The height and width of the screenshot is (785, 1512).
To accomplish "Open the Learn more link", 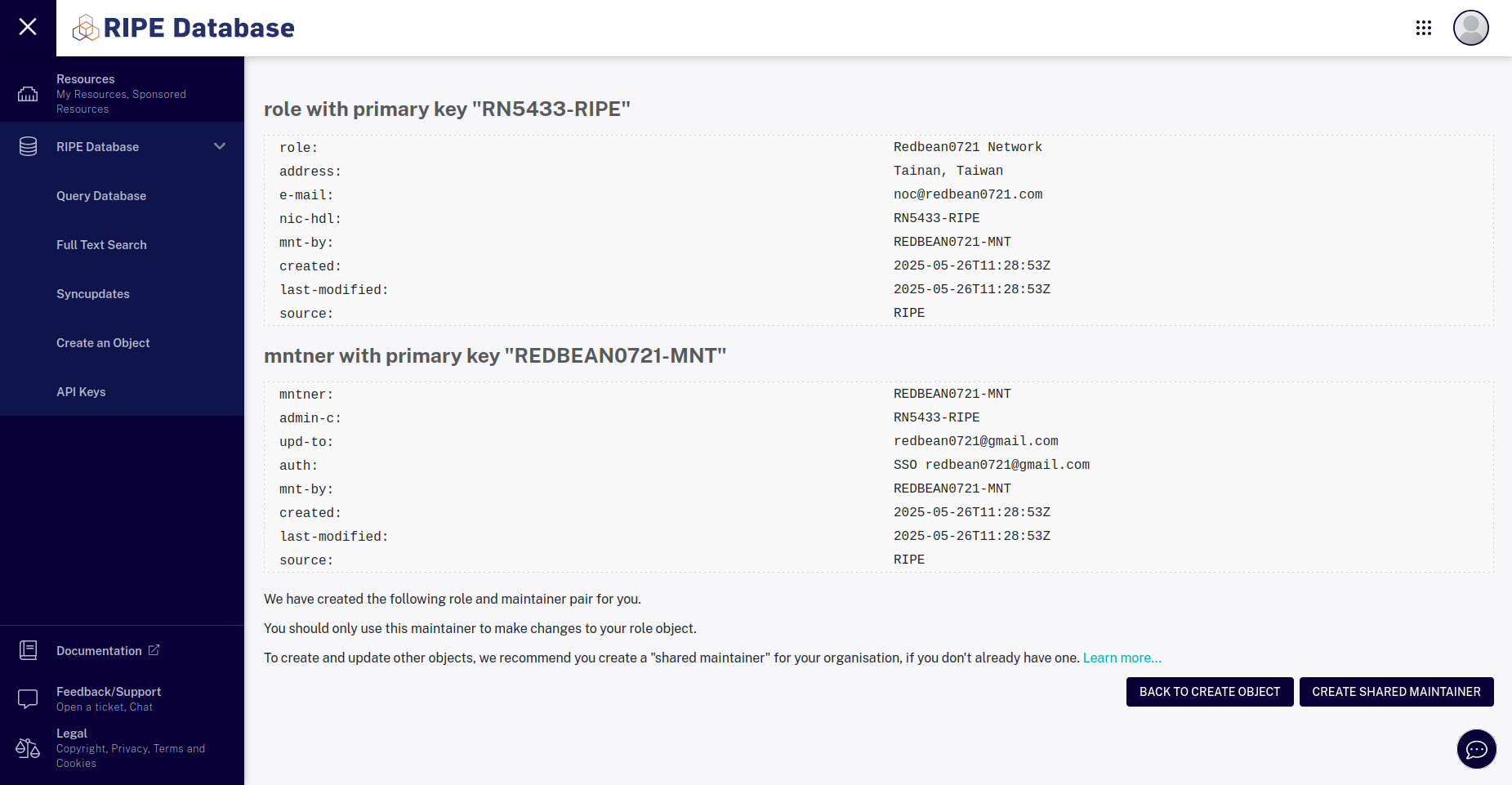I will [1122, 658].
